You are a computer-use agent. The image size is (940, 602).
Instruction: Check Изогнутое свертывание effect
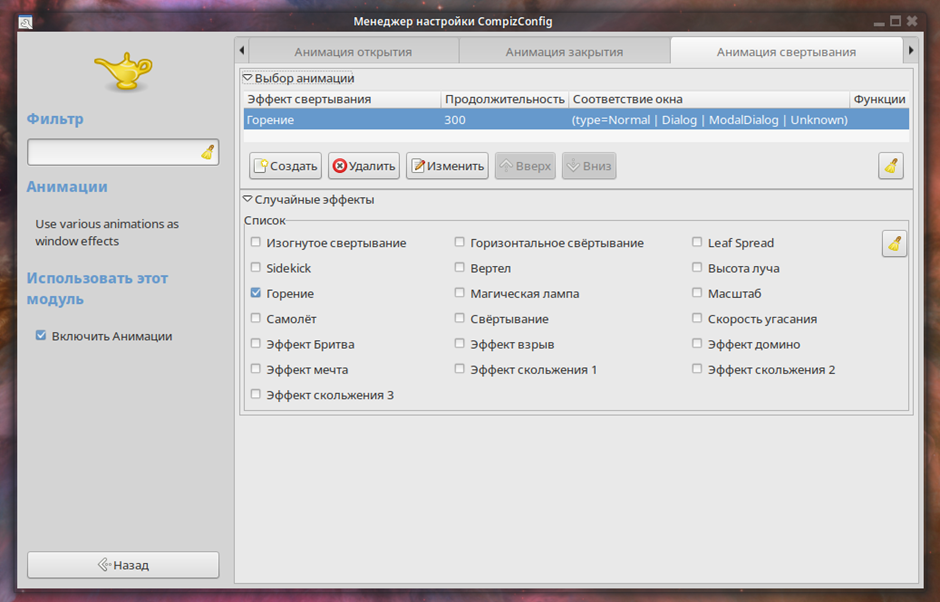click(x=256, y=242)
